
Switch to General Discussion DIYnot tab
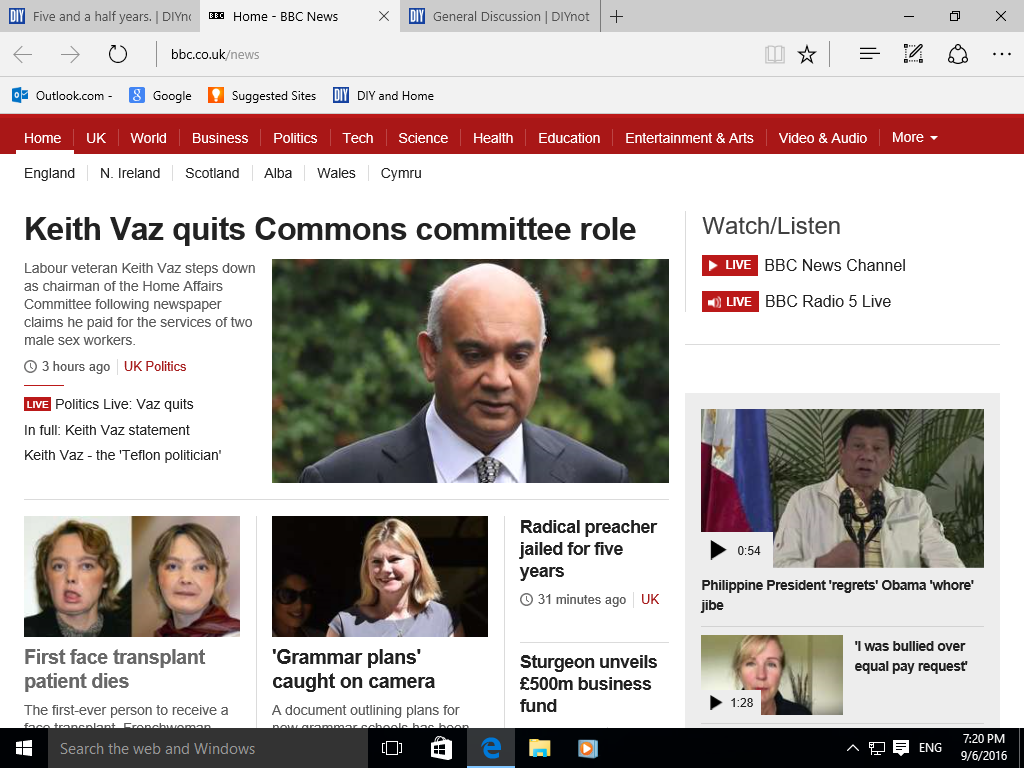500,16
